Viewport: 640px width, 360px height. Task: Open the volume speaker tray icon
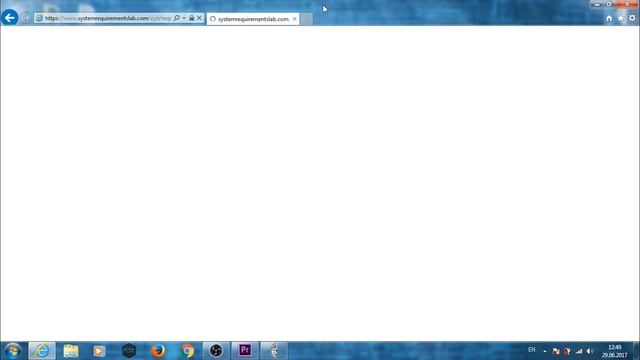click(590, 351)
